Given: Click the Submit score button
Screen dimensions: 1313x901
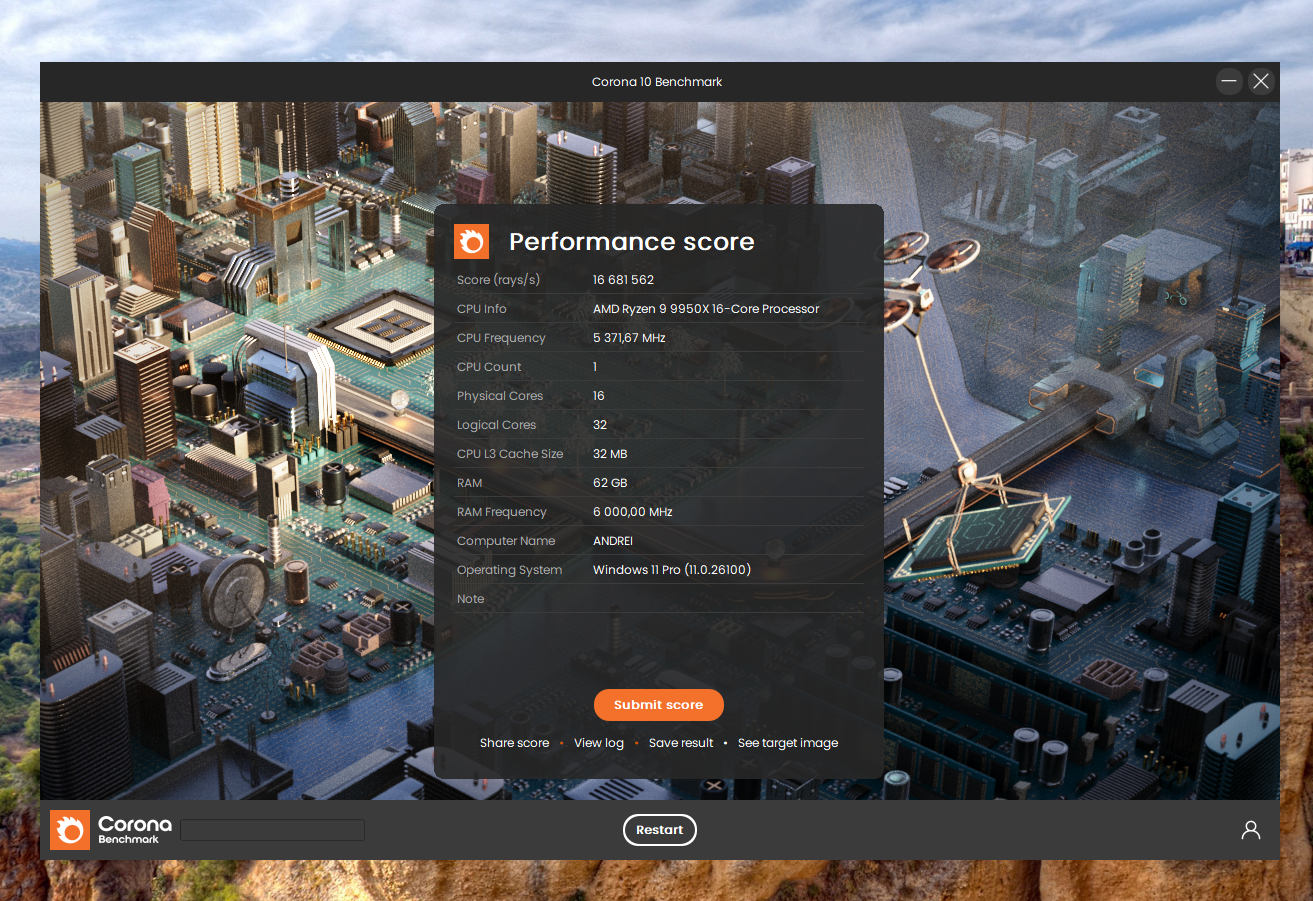Looking at the screenshot, I should [x=658, y=705].
